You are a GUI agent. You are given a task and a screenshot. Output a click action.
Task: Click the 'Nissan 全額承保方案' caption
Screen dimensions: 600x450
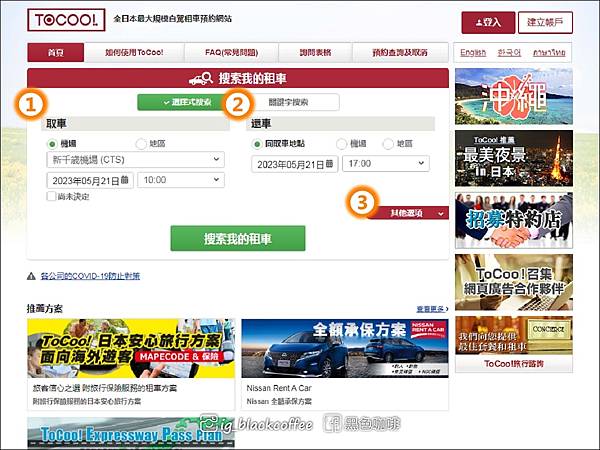coord(279,401)
